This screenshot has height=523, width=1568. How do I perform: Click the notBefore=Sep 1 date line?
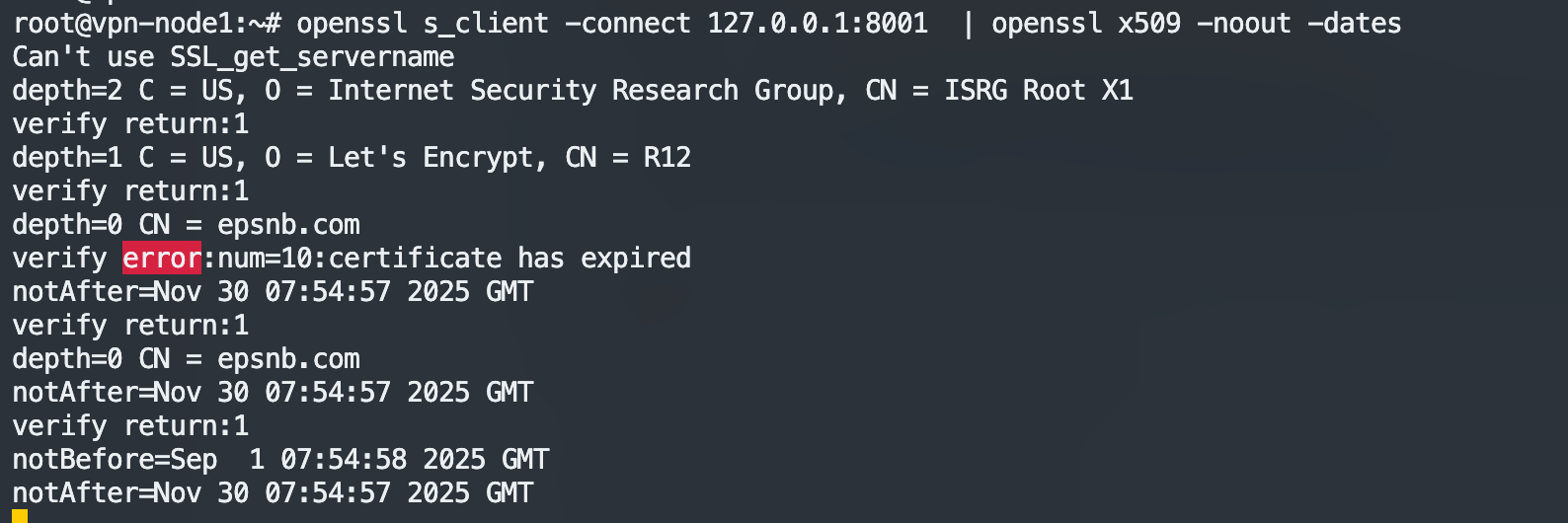point(280,460)
